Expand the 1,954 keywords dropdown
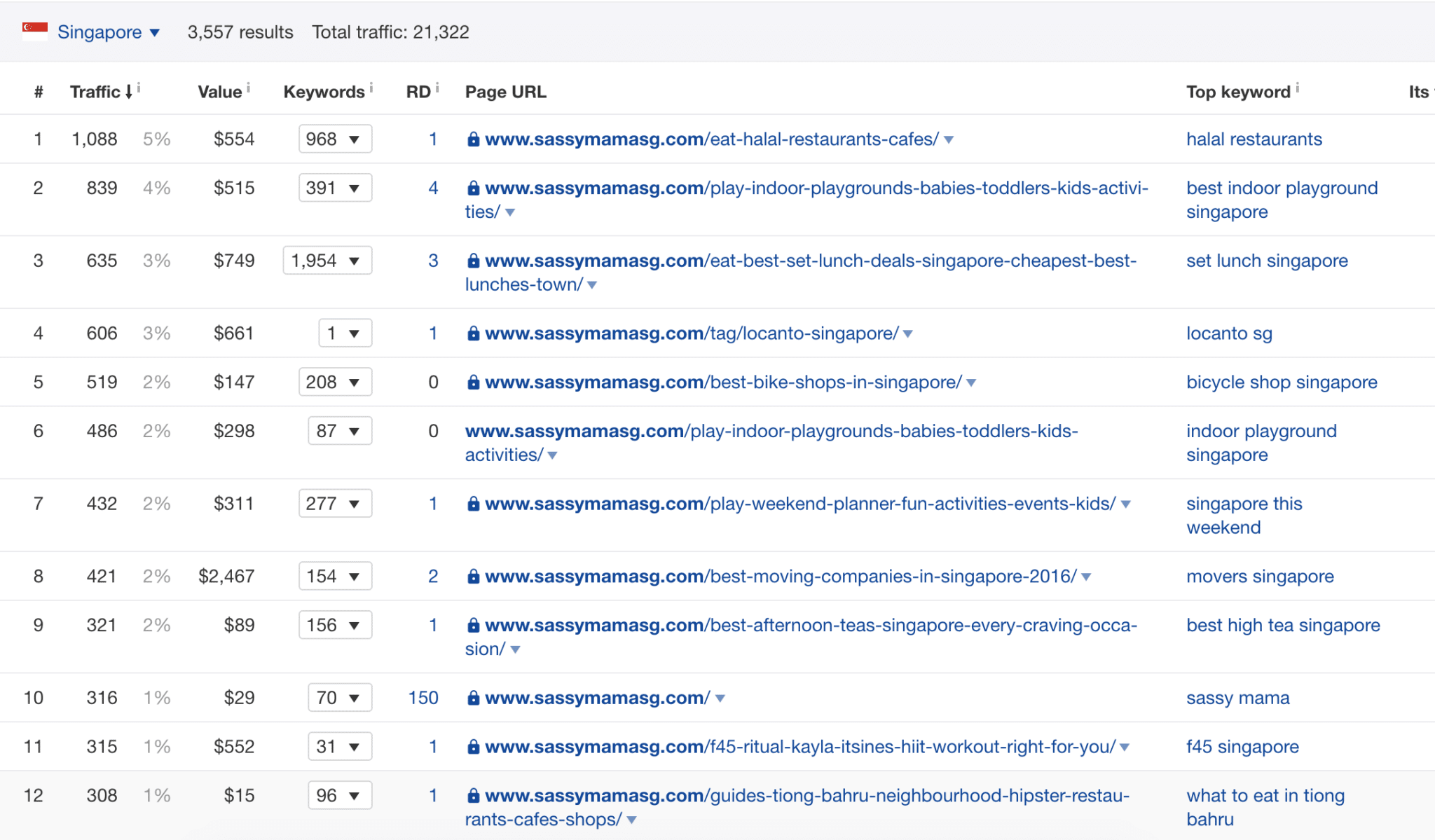Viewport: 1435px width, 840px height. pos(327,261)
